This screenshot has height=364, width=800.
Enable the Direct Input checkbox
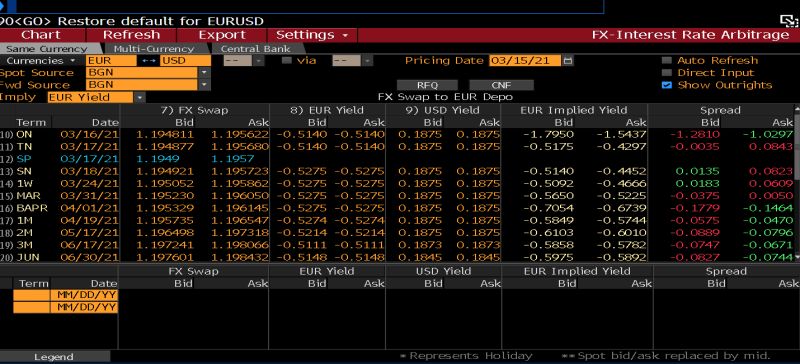point(666,73)
